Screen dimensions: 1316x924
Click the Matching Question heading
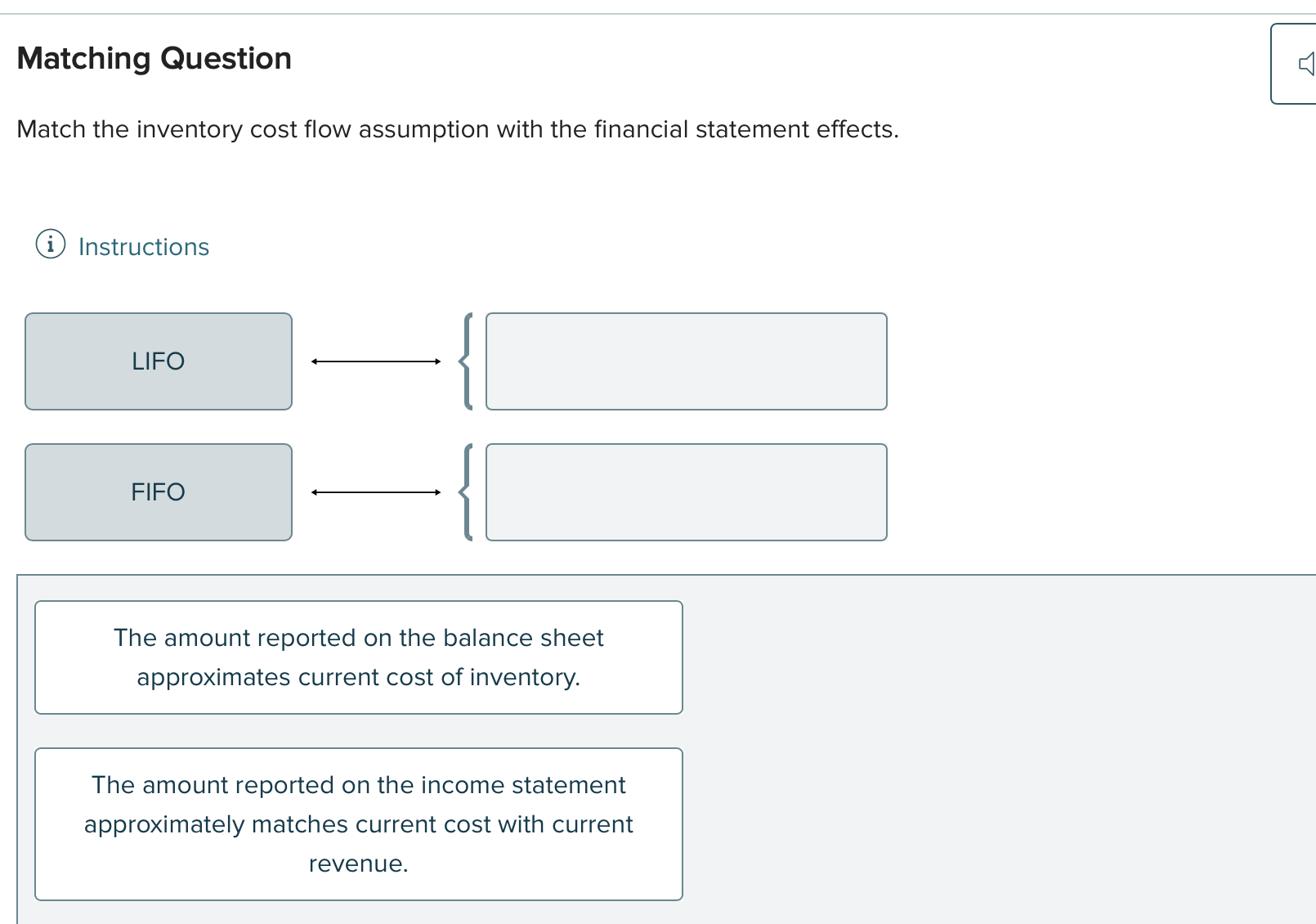click(154, 58)
